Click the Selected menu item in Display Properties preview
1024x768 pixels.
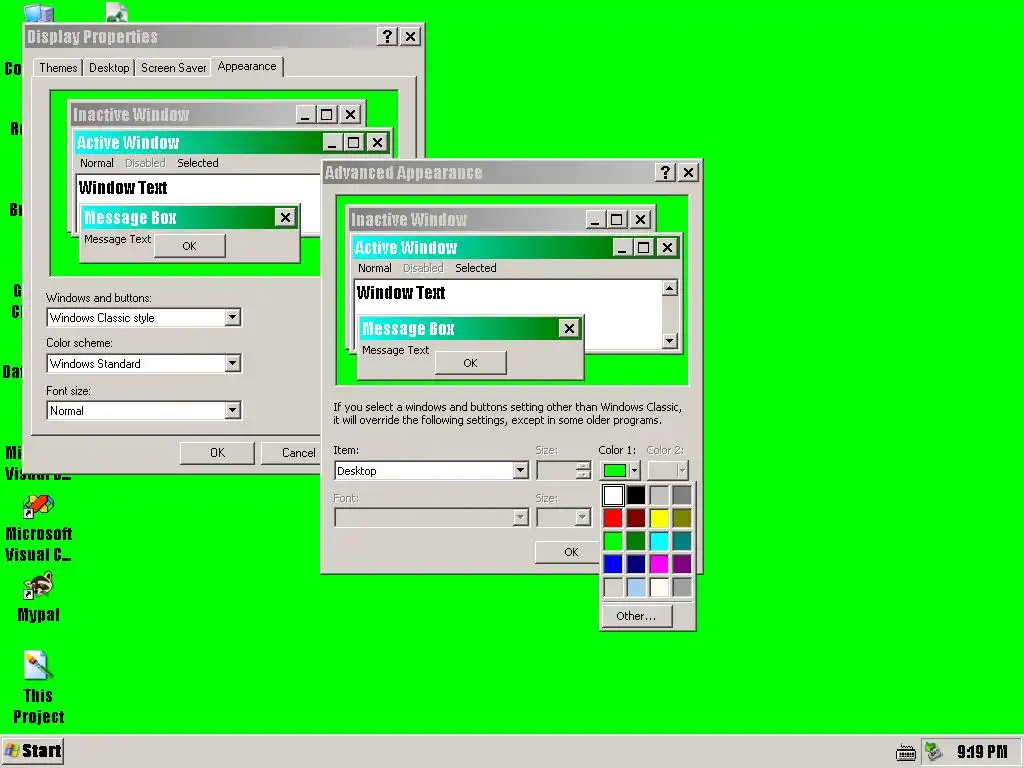pos(198,163)
